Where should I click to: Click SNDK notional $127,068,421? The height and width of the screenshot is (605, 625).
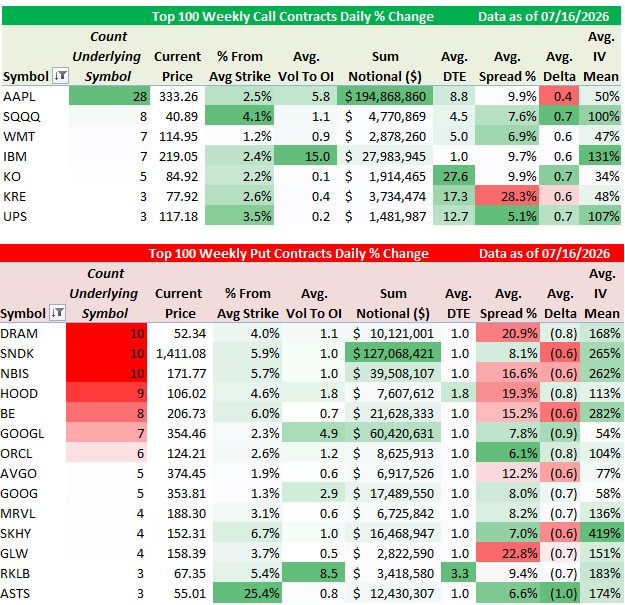(393, 353)
